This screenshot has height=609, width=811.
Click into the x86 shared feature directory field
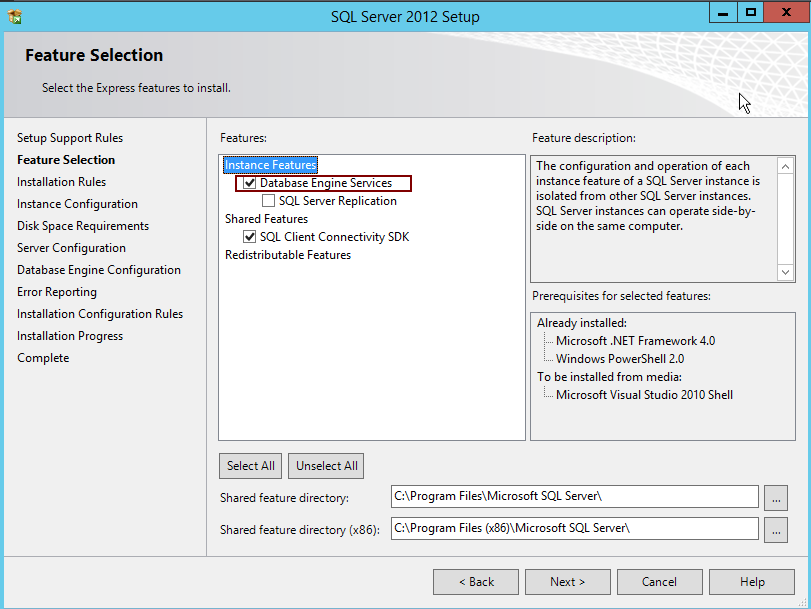click(x=574, y=528)
